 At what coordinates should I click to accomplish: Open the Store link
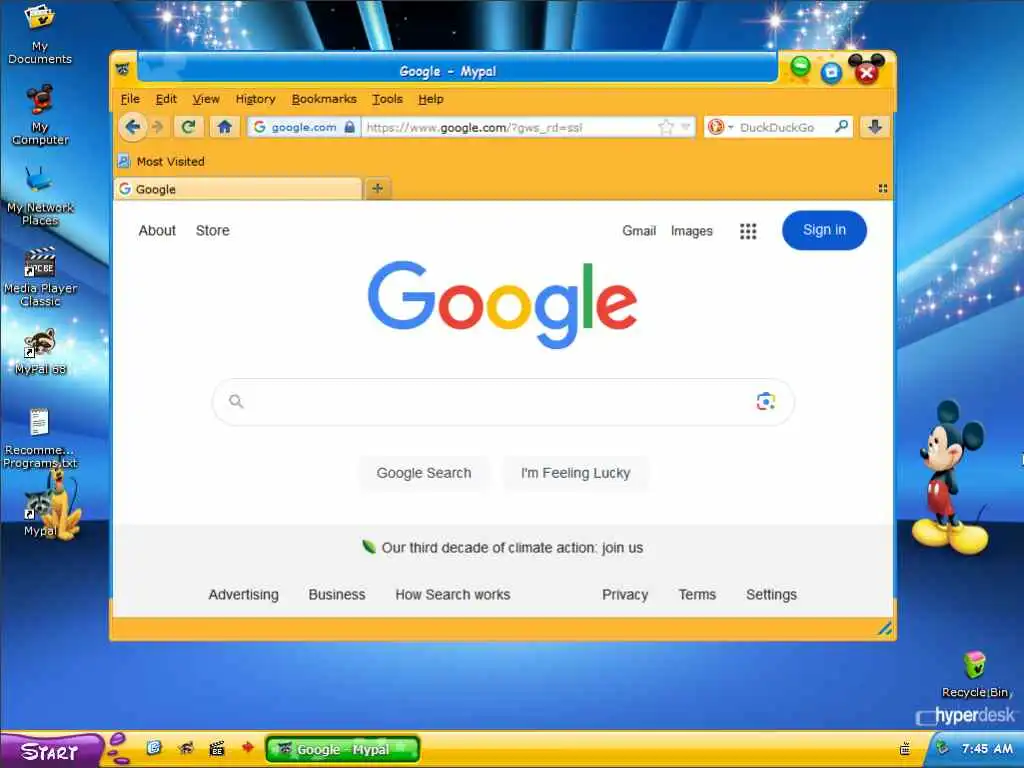212,231
